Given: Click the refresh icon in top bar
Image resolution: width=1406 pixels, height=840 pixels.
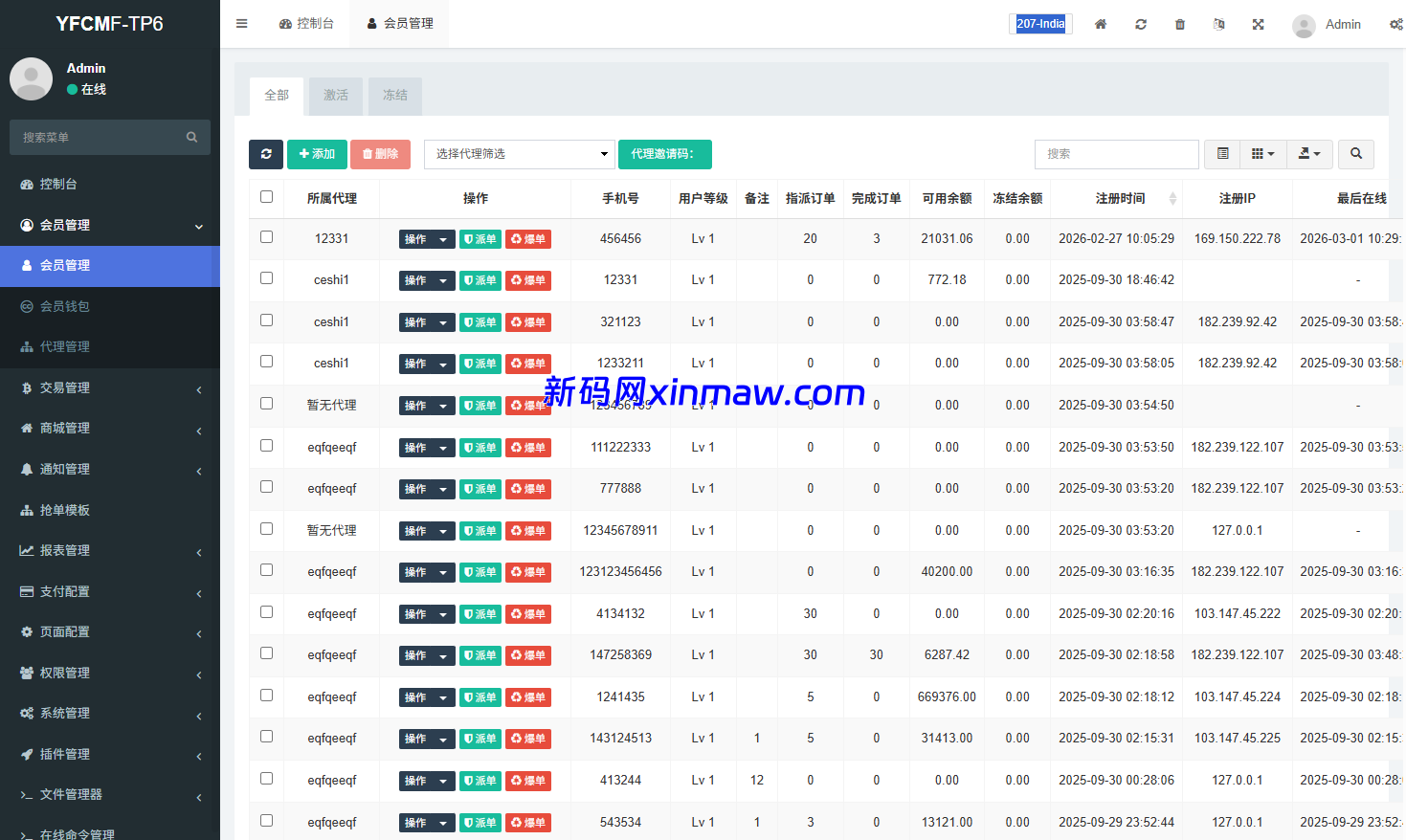Looking at the screenshot, I should point(1141,24).
